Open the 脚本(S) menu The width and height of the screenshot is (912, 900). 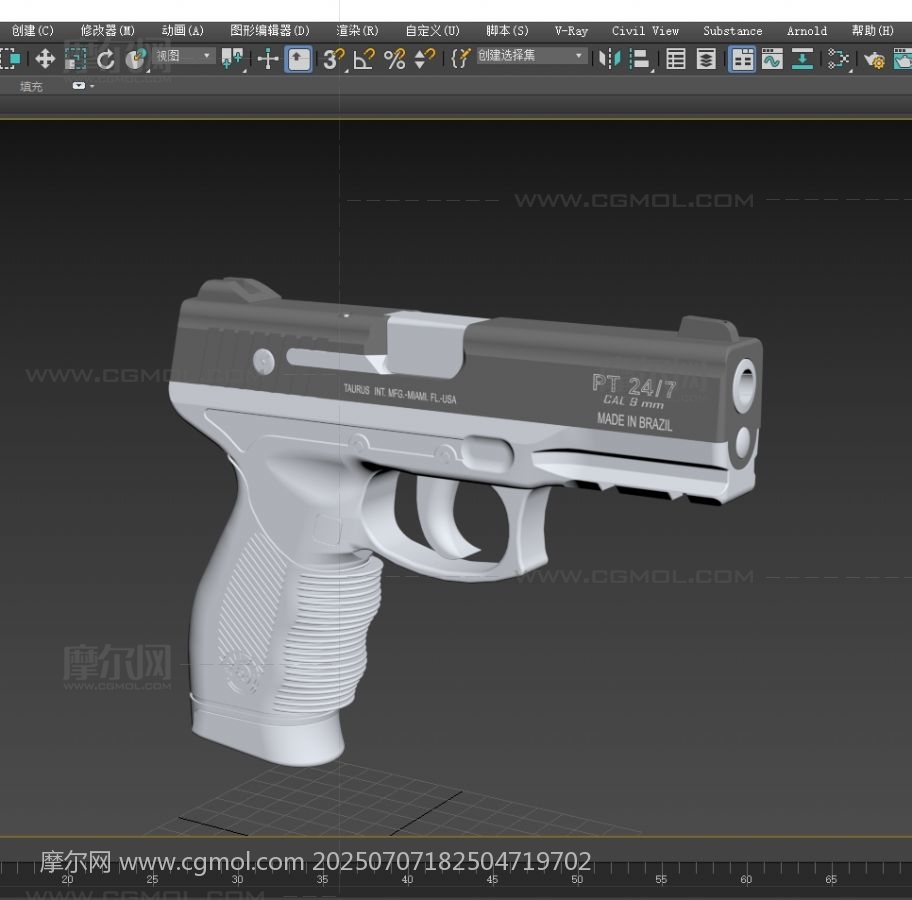pyautogui.click(x=507, y=31)
